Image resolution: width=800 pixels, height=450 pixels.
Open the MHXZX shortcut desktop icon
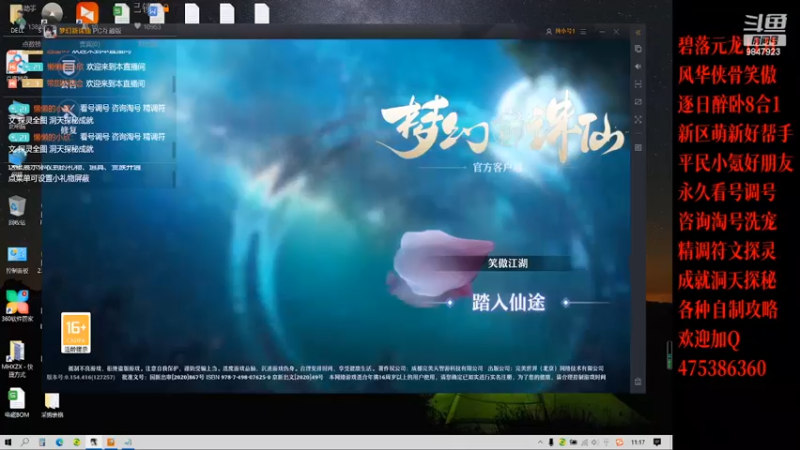click(17, 359)
